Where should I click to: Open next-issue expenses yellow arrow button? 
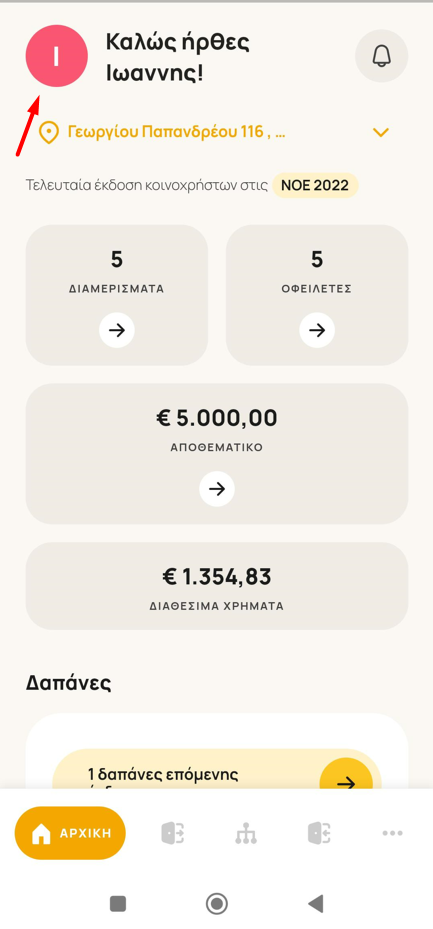pos(346,775)
